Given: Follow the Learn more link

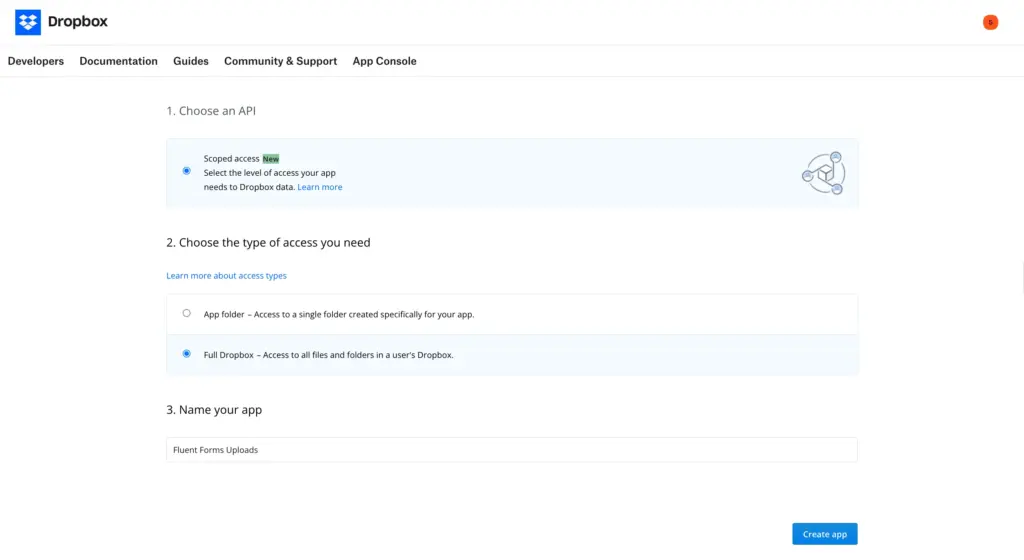Looking at the screenshot, I should tap(319, 187).
